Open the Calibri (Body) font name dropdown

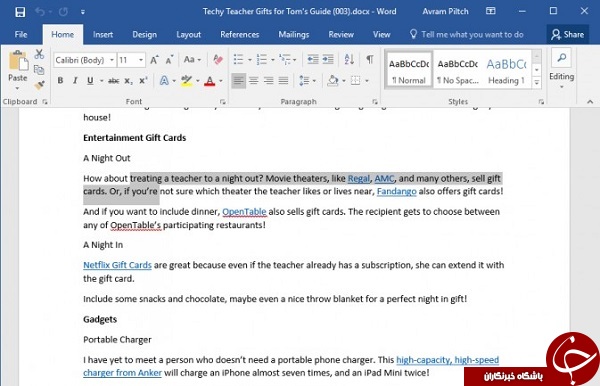click(112, 60)
